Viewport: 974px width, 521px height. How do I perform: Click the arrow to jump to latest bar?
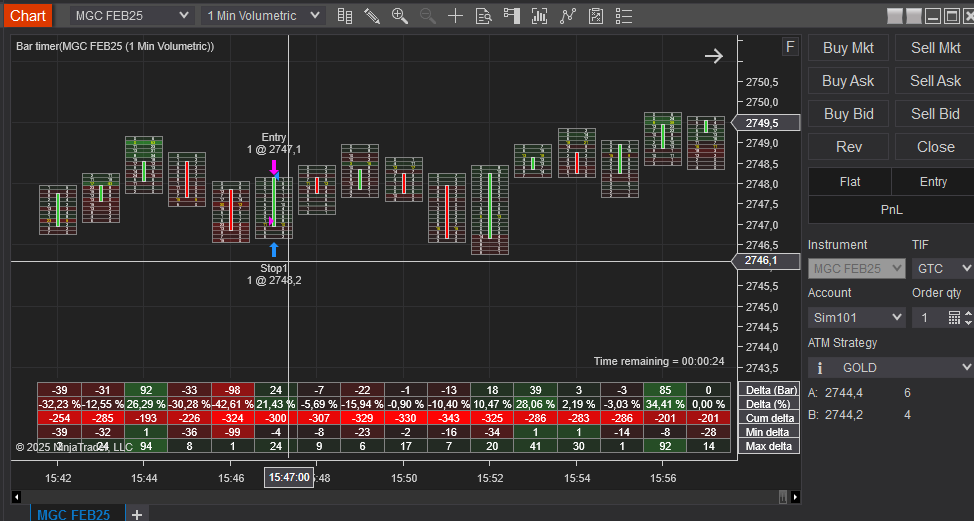[x=714, y=56]
